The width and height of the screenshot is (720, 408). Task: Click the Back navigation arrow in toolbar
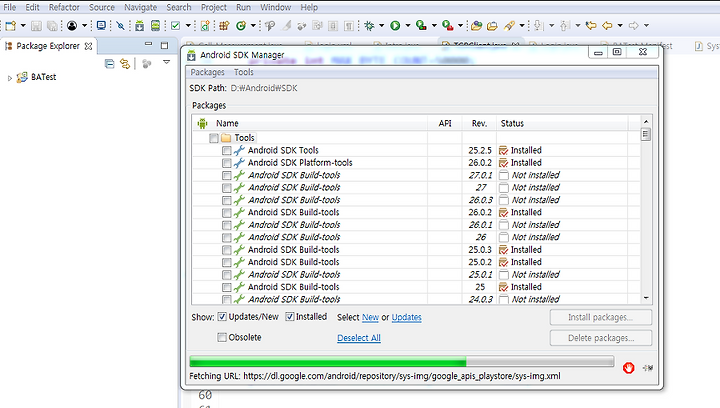tap(607, 26)
